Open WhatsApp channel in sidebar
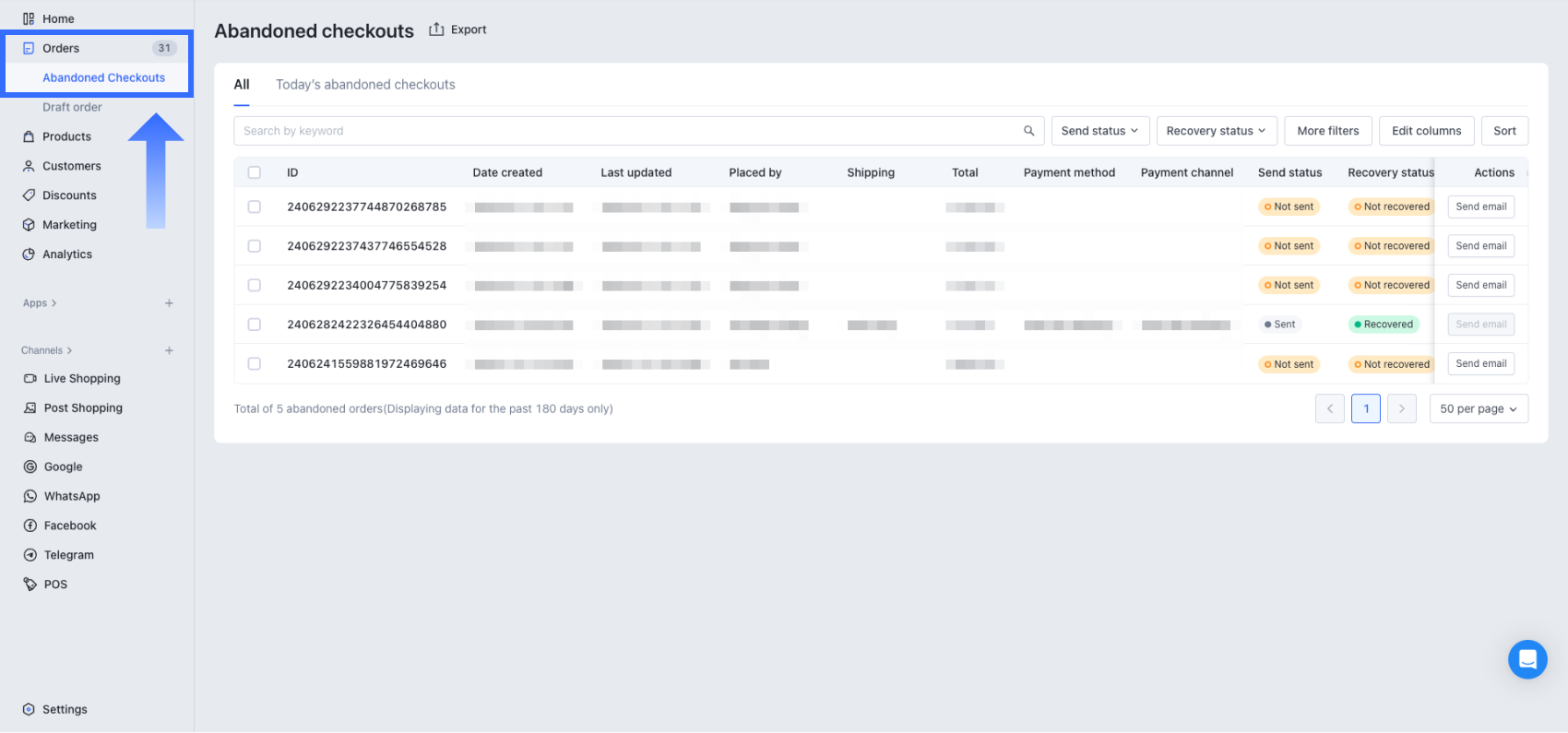Screen dimensions: 1568x733 click(x=71, y=496)
